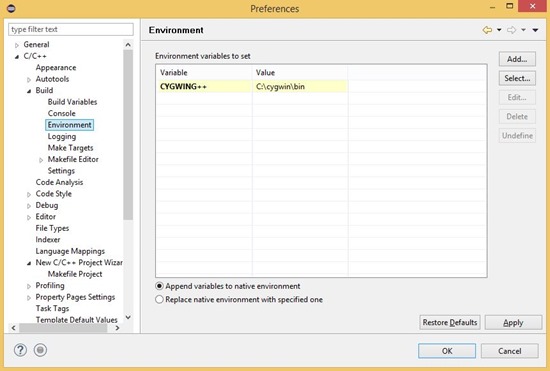Open Makefile Project page
Viewport: 550px width, 371px height.
click(75, 274)
